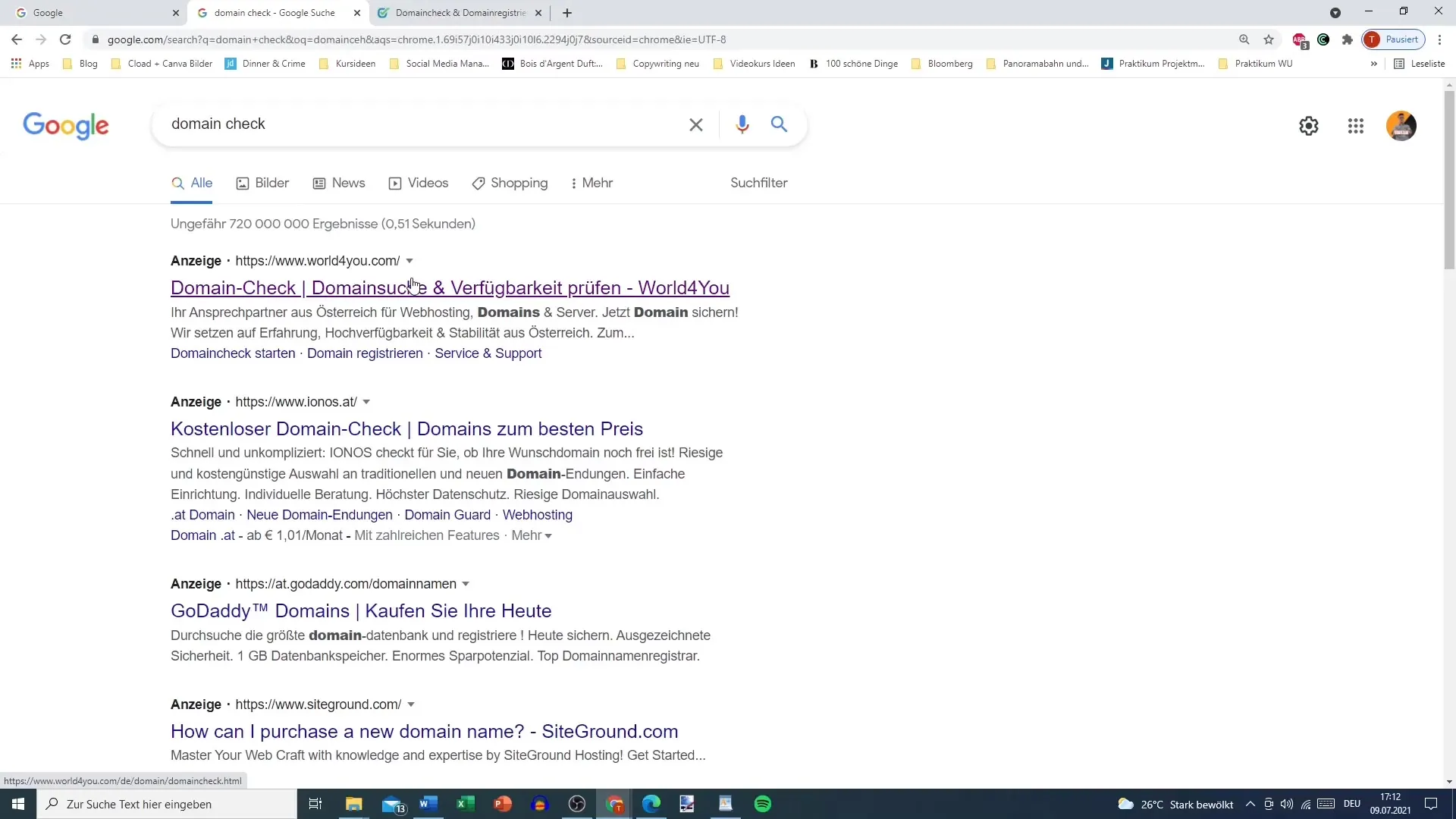
Task: Open a new tab with the plus icon
Action: 567,13
